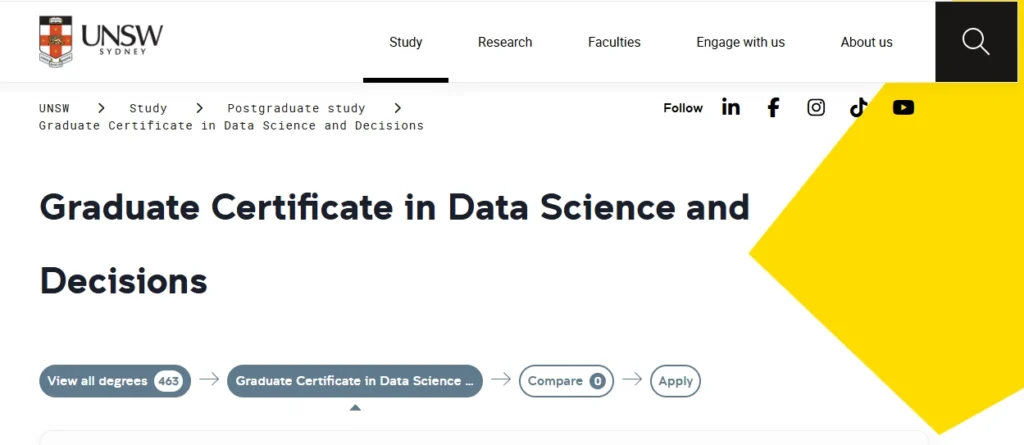1024x445 pixels.
Task: Go to Postgraduate study breadcrumb link
Action: [296, 108]
